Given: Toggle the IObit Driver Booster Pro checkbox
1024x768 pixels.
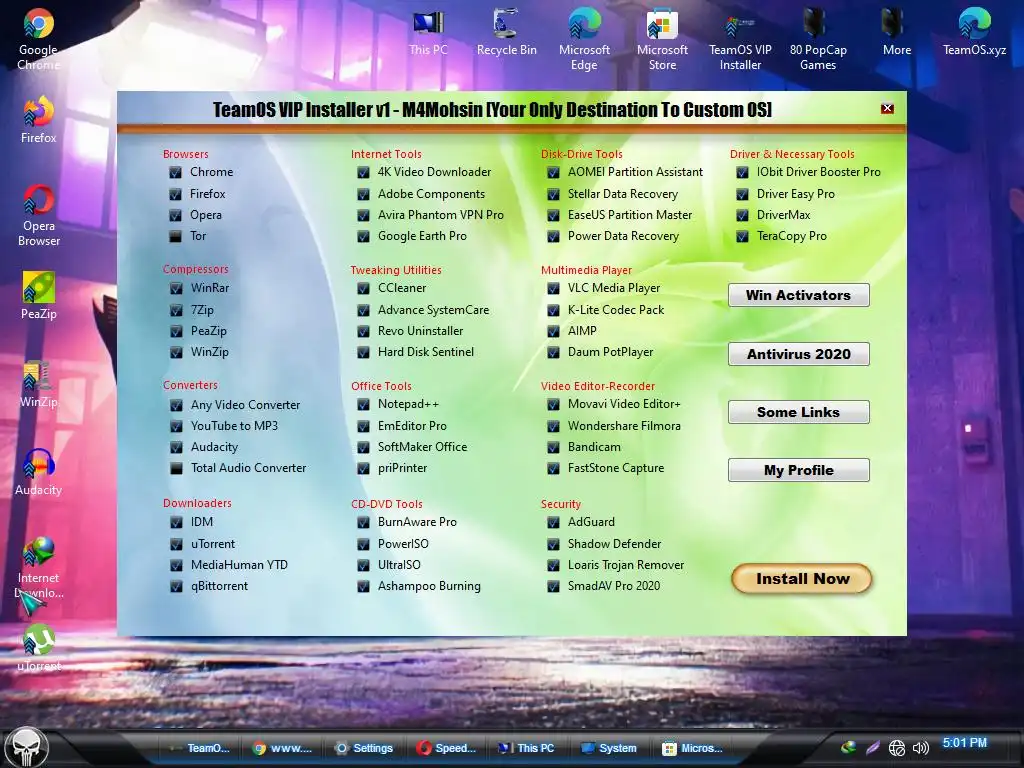Looking at the screenshot, I should tap(742, 172).
